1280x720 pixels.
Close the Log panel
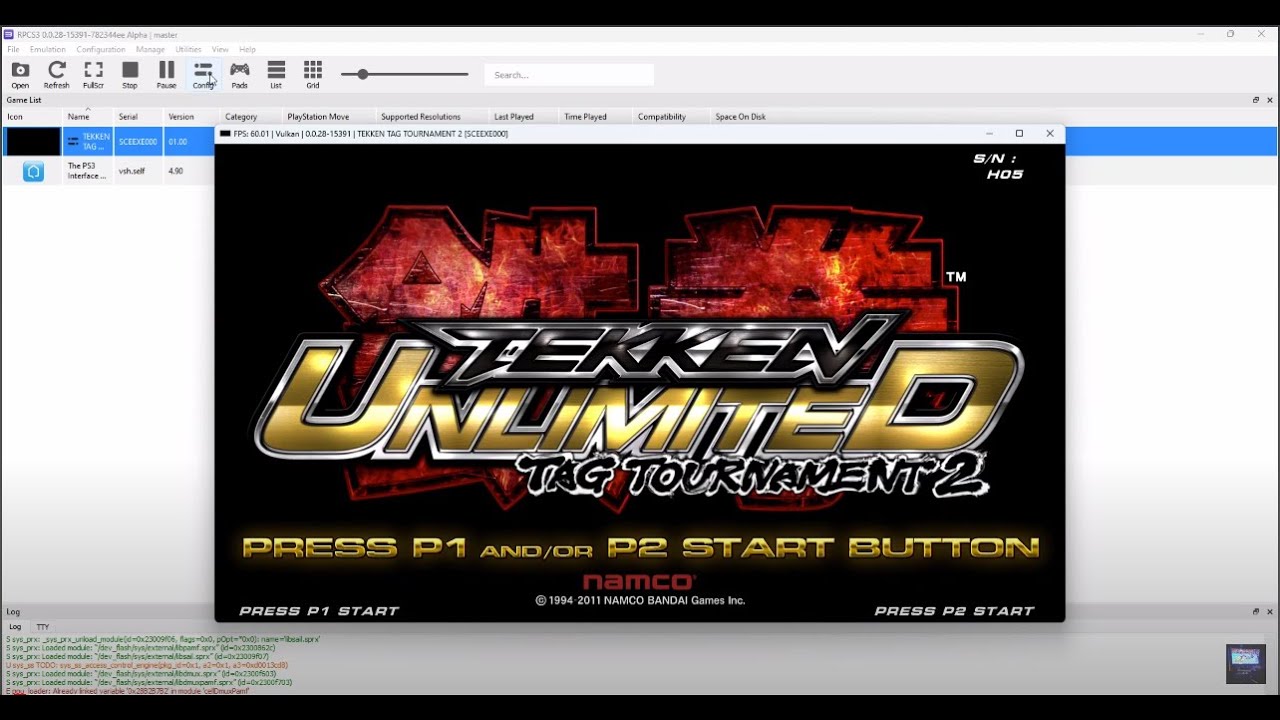(x=1270, y=611)
